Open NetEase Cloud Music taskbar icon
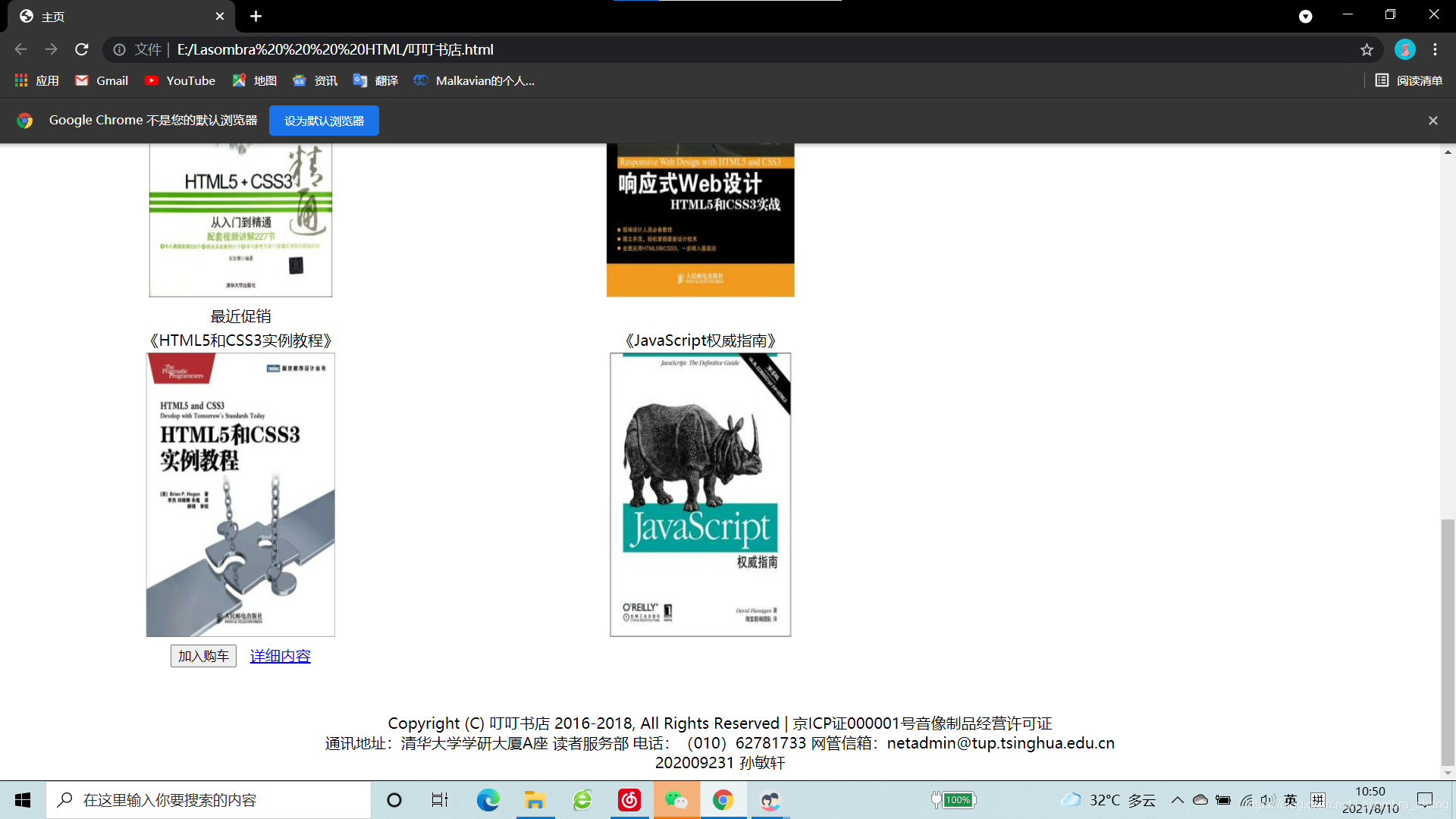Screen dimensions: 1456x819 [x=629, y=800]
